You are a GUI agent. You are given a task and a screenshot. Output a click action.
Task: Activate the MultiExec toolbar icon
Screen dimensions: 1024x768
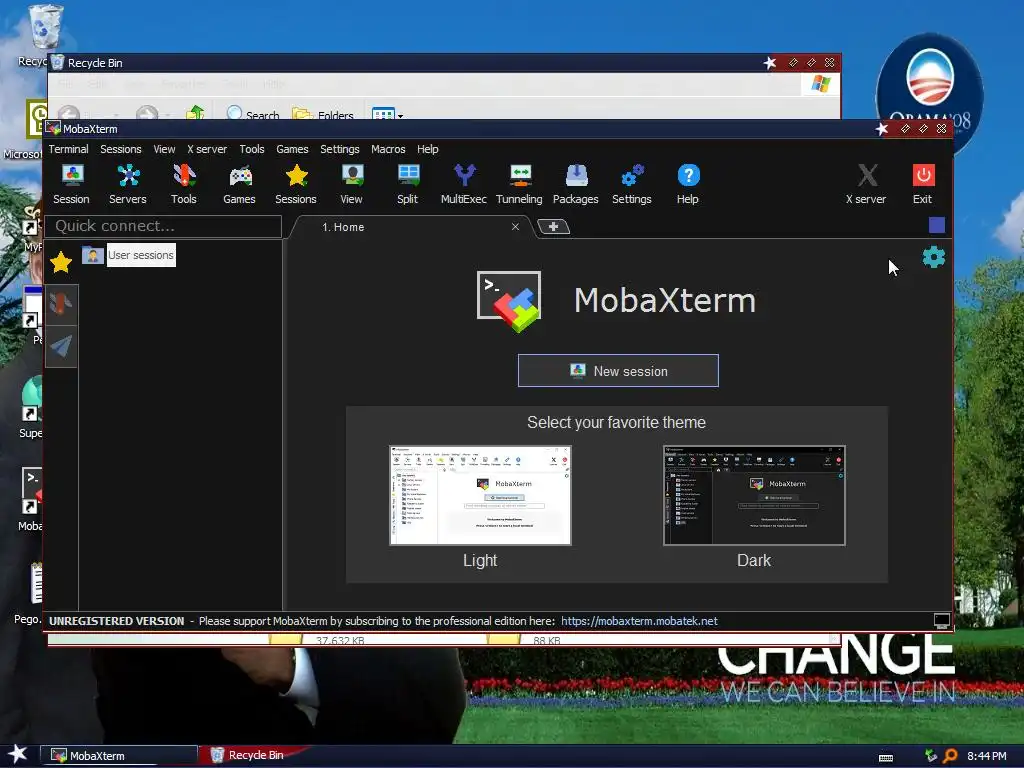pyautogui.click(x=464, y=185)
